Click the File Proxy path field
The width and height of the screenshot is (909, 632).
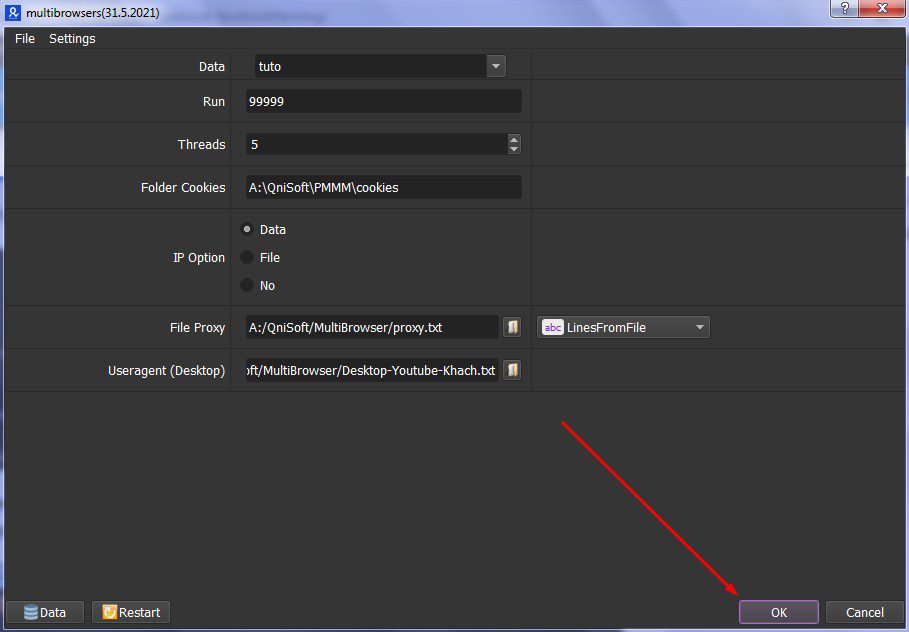coord(372,327)
